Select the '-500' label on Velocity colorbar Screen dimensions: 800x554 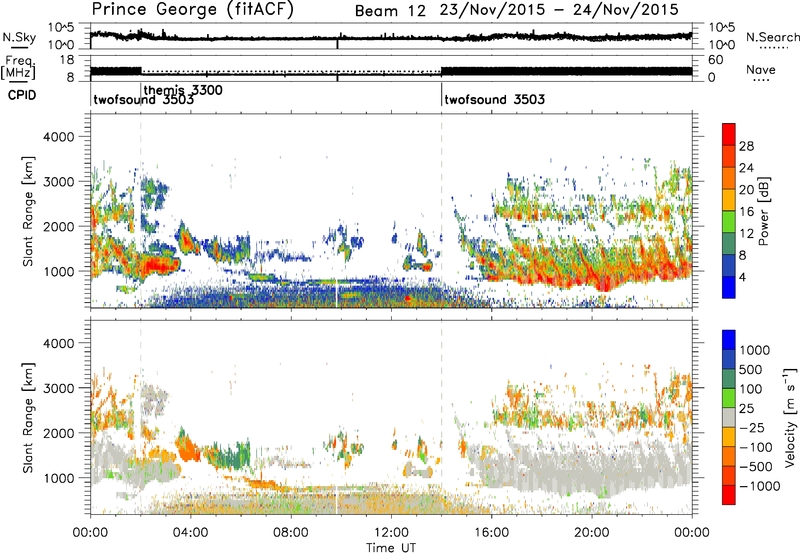pyautogui.click(x=756, y=466)
